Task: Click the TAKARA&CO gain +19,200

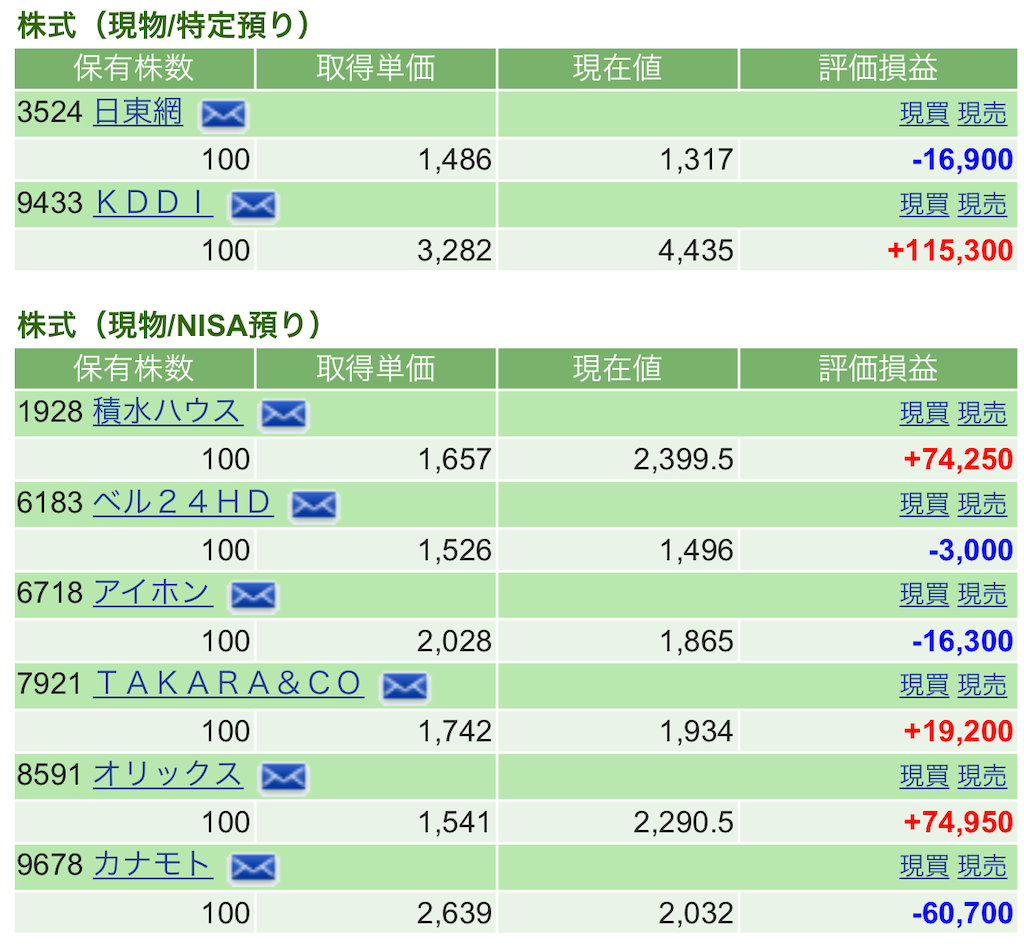Action: (x=958, y=731)
